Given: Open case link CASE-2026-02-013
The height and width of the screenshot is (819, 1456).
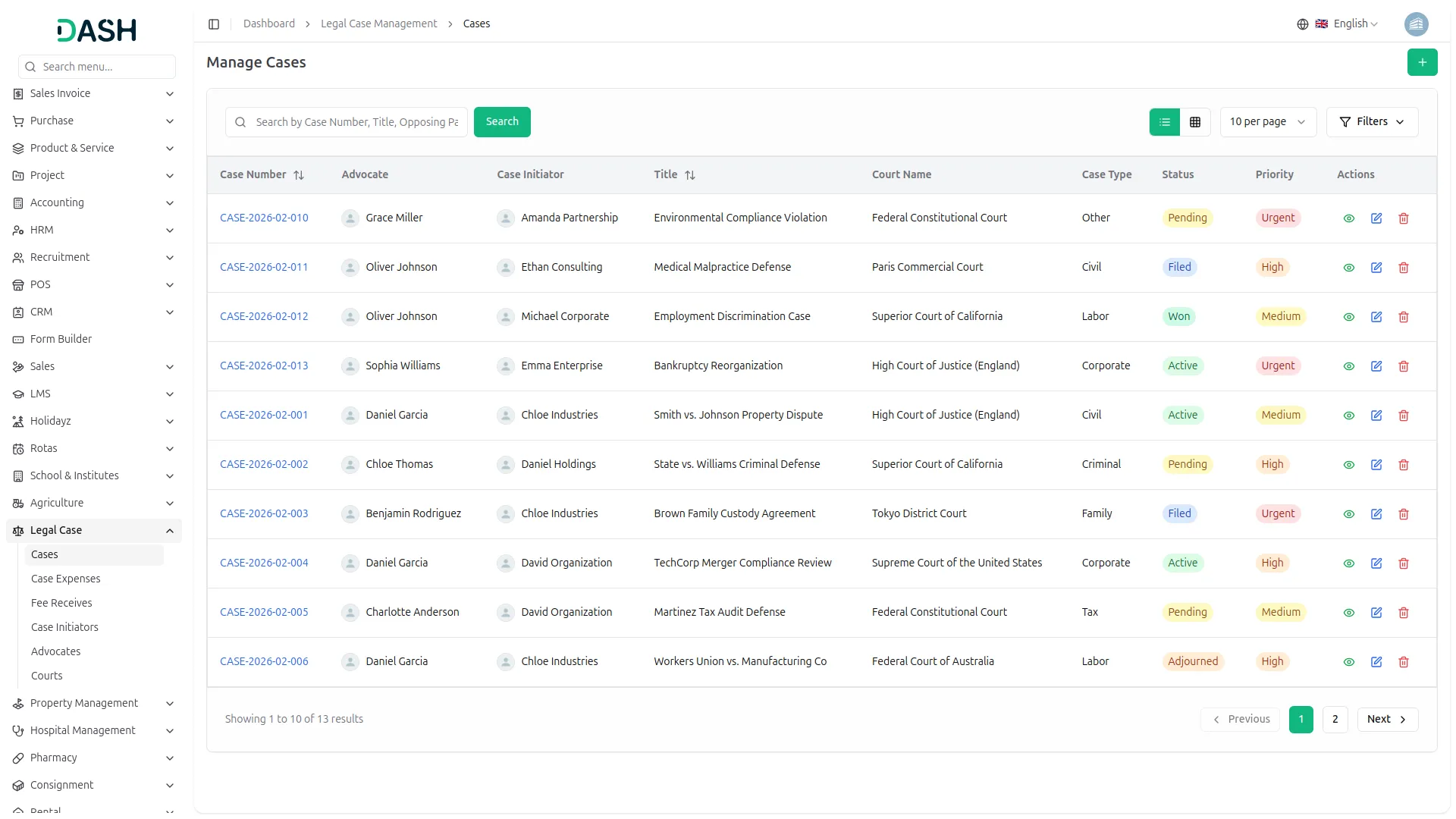Looking at the screenshot, I should [264, 366].
